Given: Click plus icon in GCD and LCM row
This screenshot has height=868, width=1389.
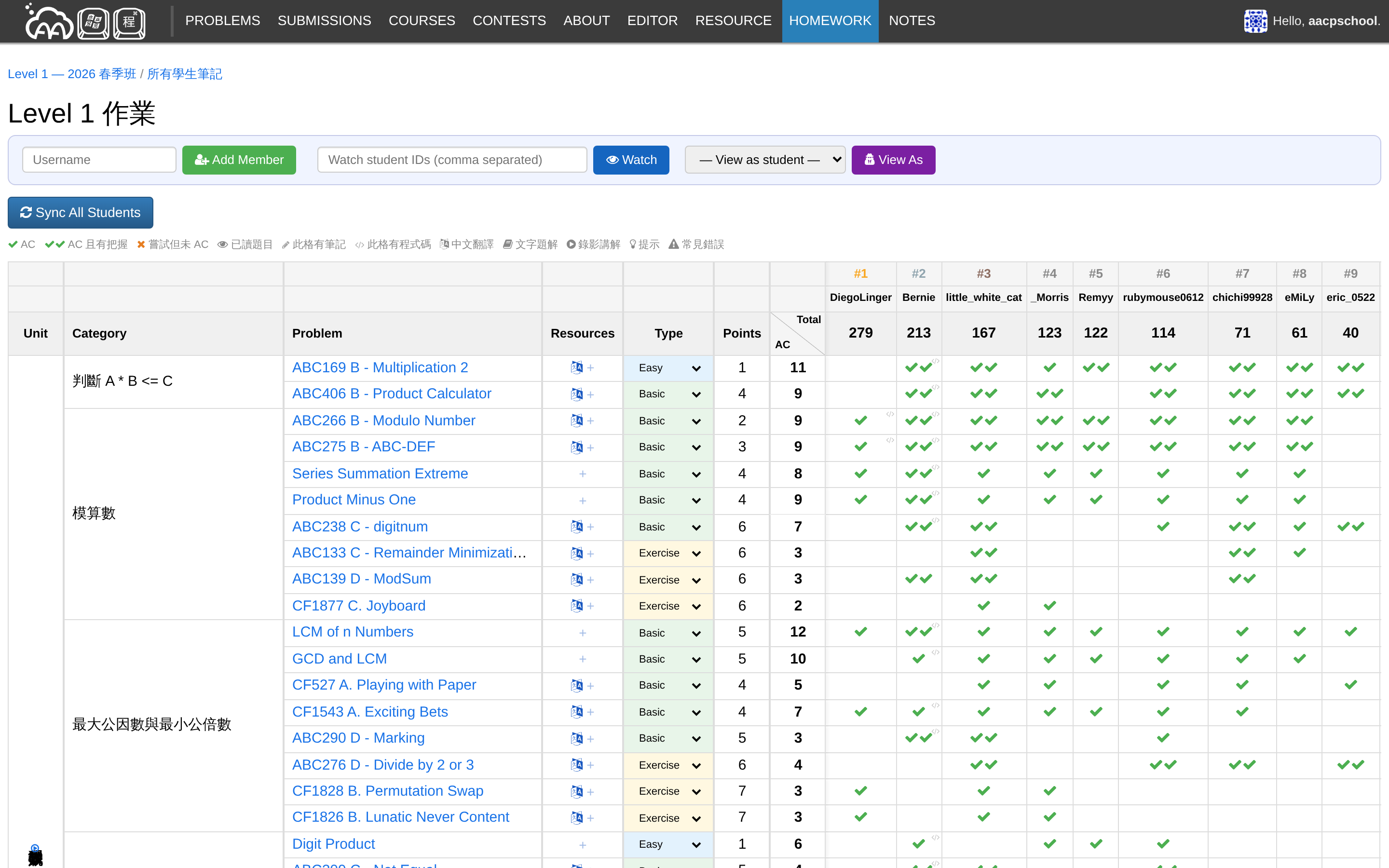Looking at the screenshot, I should (x=582, y=659).
